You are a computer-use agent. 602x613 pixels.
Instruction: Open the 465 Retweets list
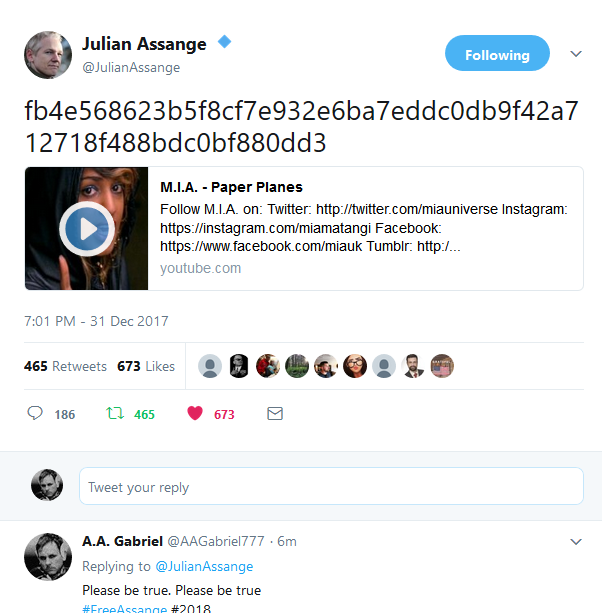pyautogui.click(x=65, y=366)
